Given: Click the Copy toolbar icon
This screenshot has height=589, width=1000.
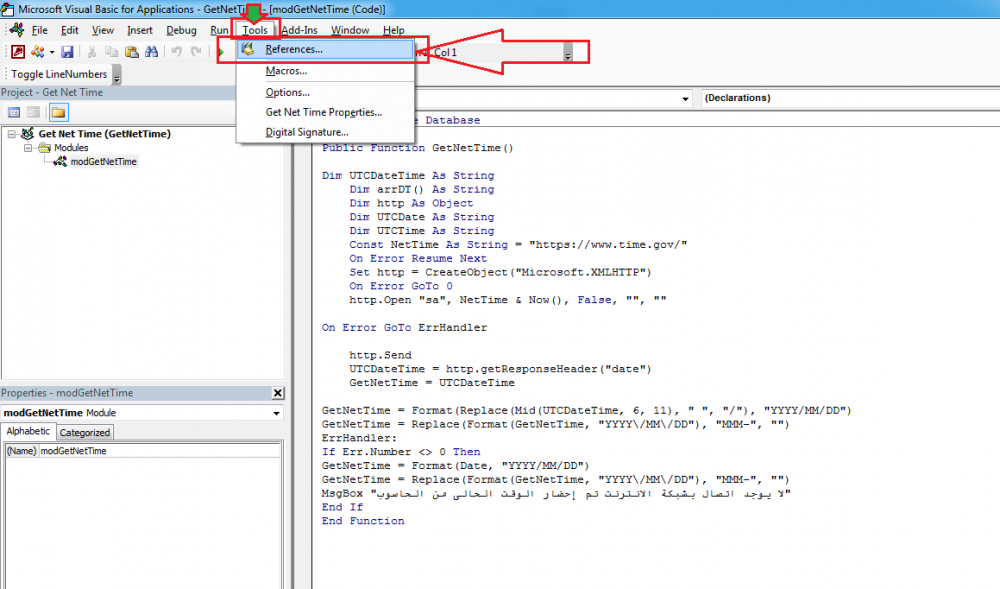Looking at the screenshot, I should coord(112,52).
